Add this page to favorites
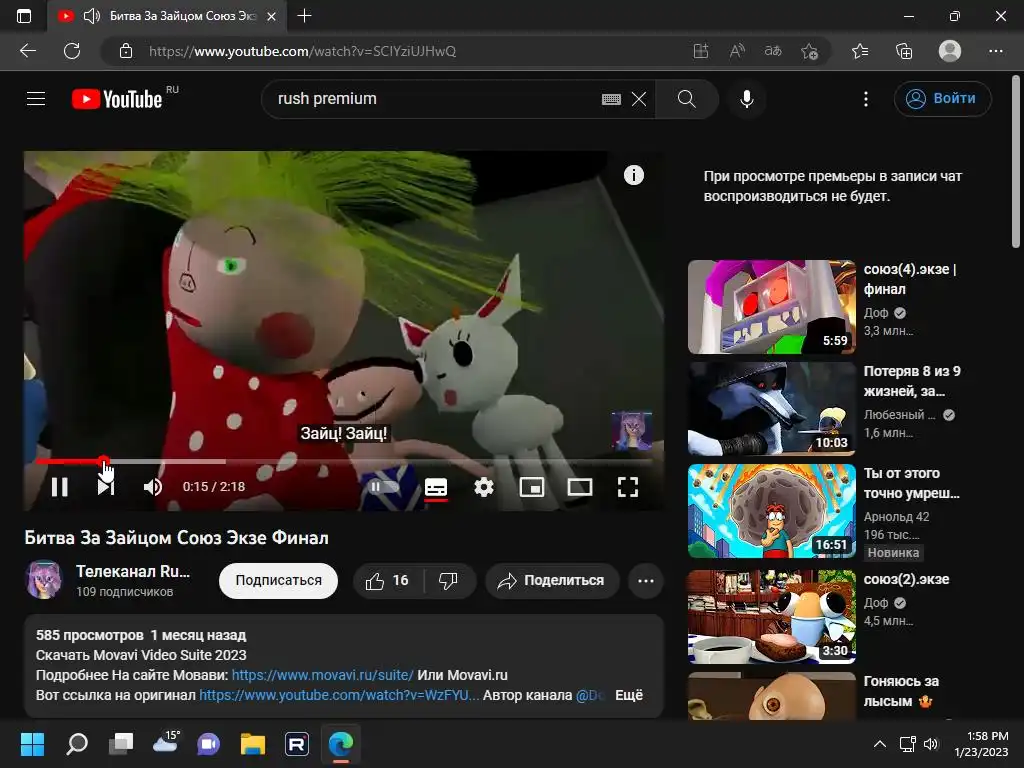 tap(809, 51)
